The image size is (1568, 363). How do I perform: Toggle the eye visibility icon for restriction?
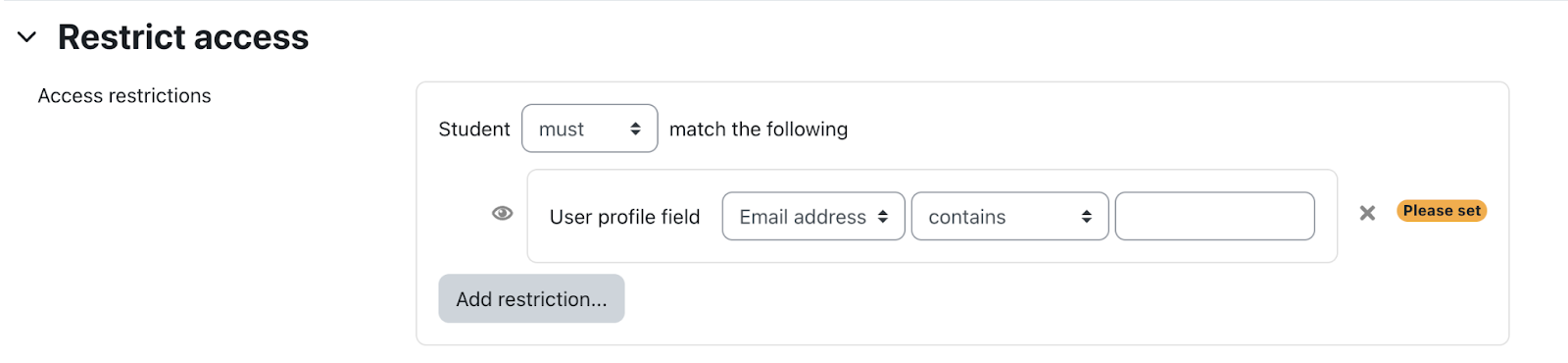(502, 213)
